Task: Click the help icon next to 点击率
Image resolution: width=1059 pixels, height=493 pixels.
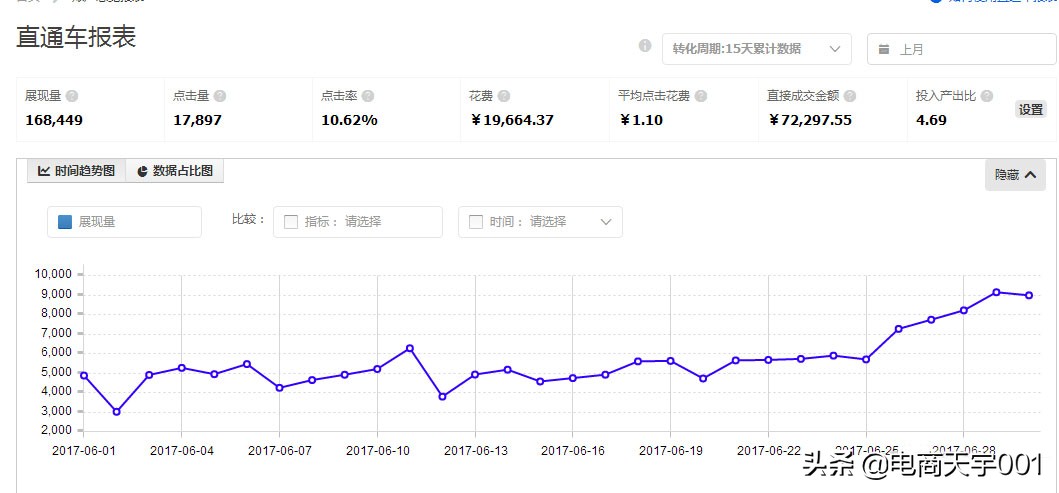Action: click(368, 97)
